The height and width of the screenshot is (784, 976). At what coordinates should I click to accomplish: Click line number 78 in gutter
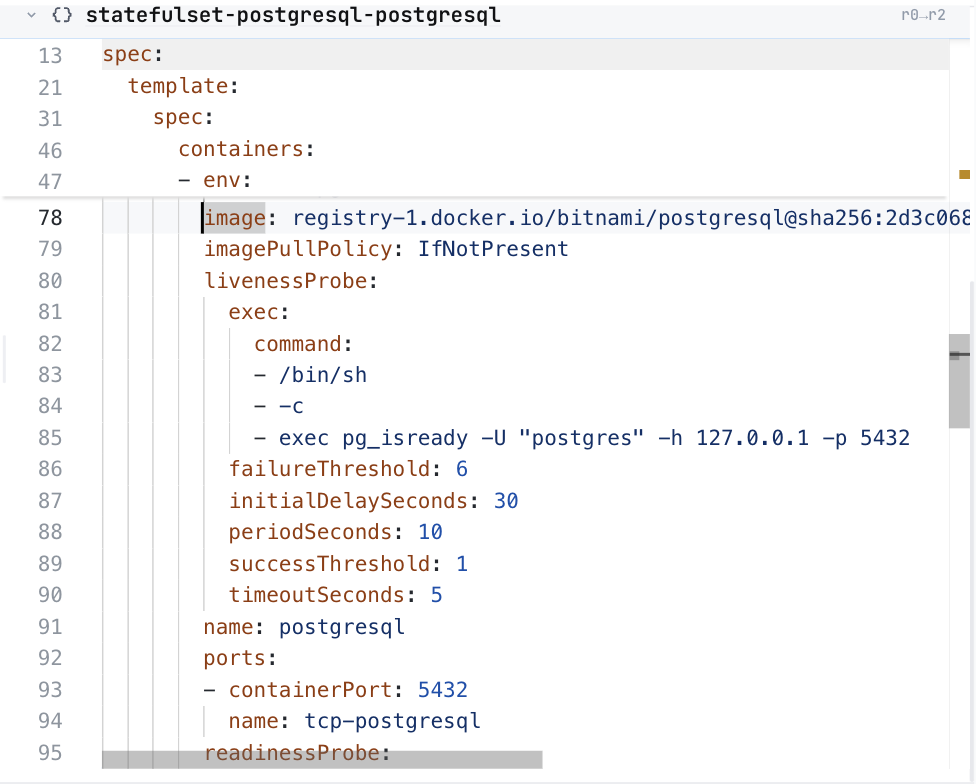[x=50, y=218]
